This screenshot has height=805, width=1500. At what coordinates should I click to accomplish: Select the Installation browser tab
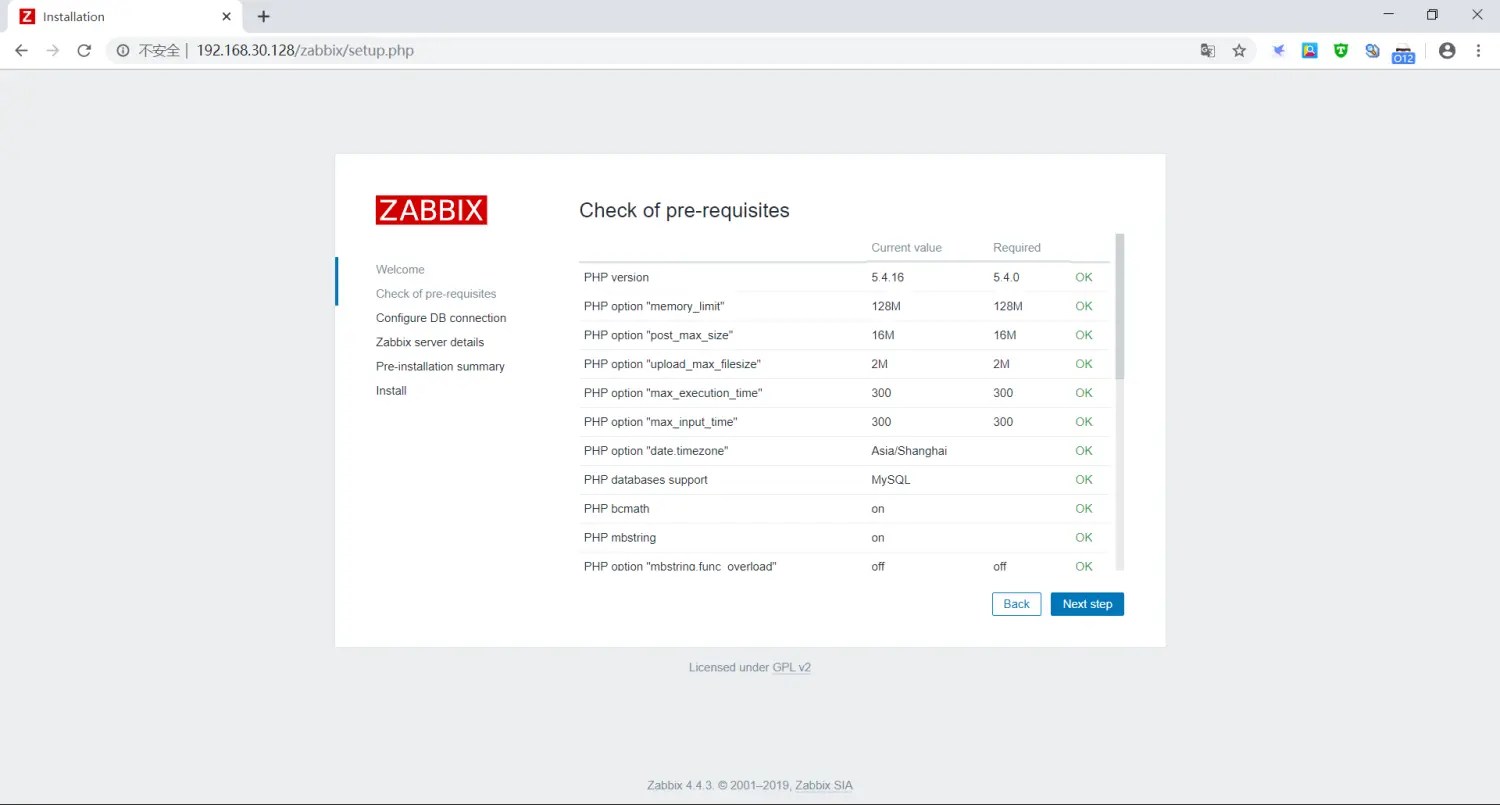coord(126,16)
